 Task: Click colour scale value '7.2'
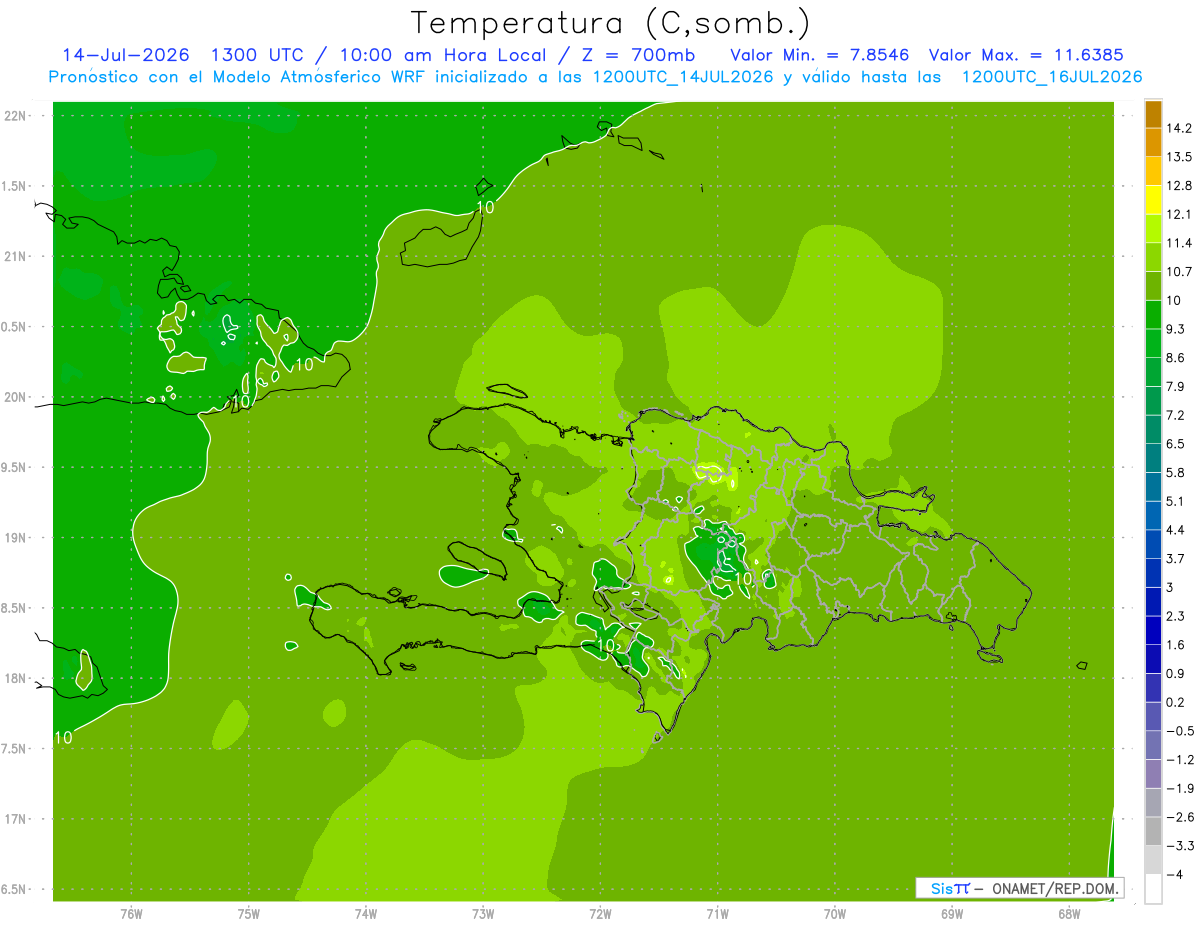1176,415
